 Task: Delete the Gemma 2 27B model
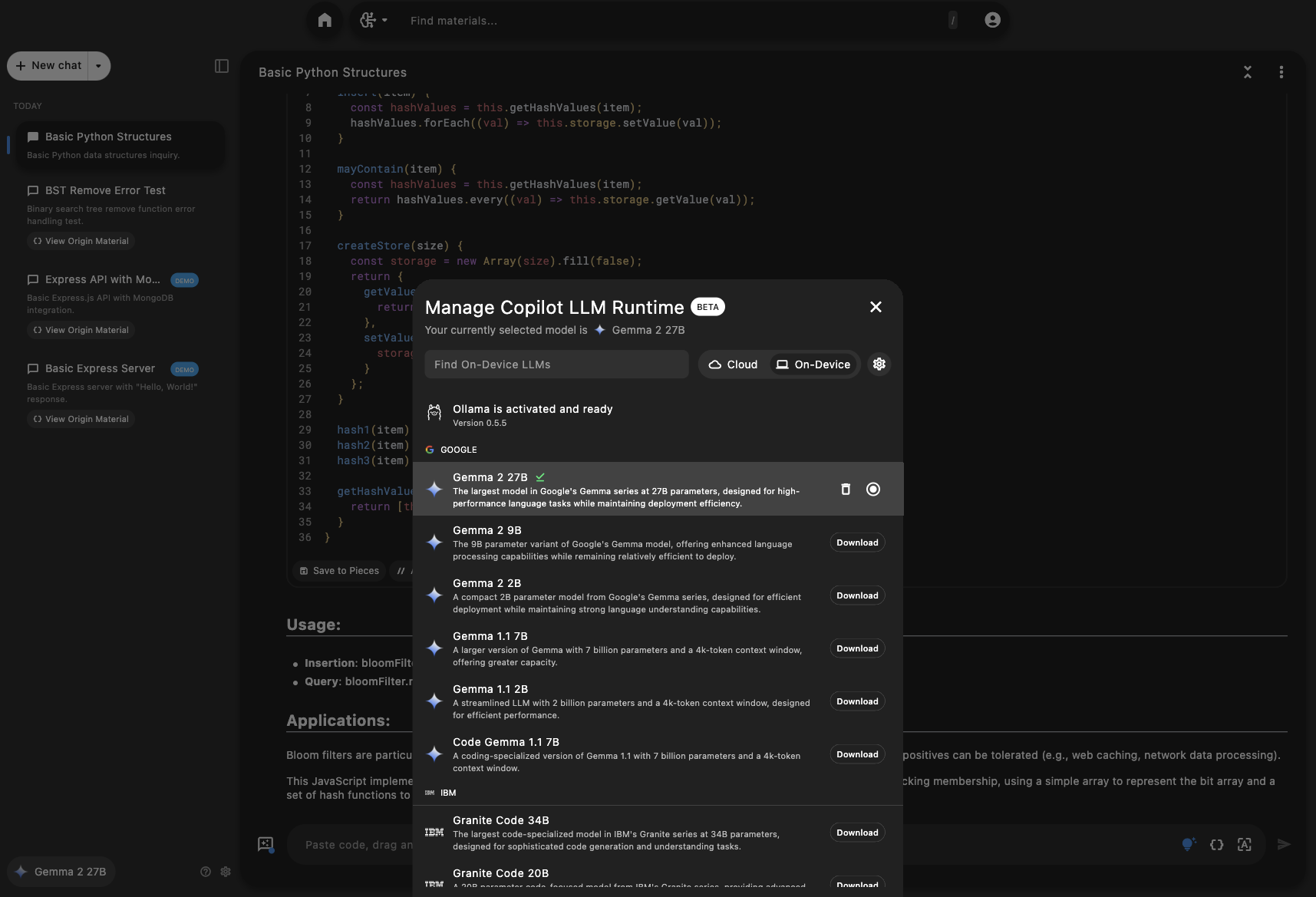tap(846, 489)
